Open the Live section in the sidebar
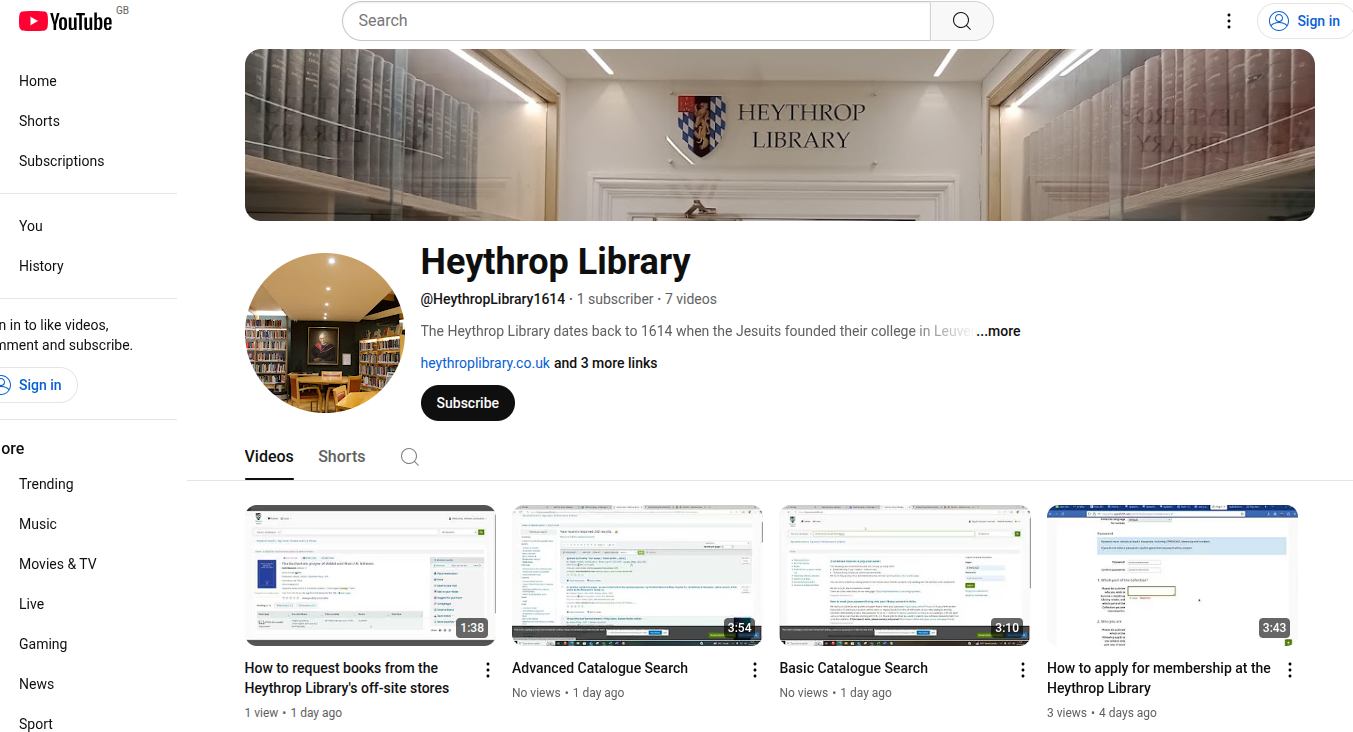This screenshot has width=1353, height=732. coord(31,603)
